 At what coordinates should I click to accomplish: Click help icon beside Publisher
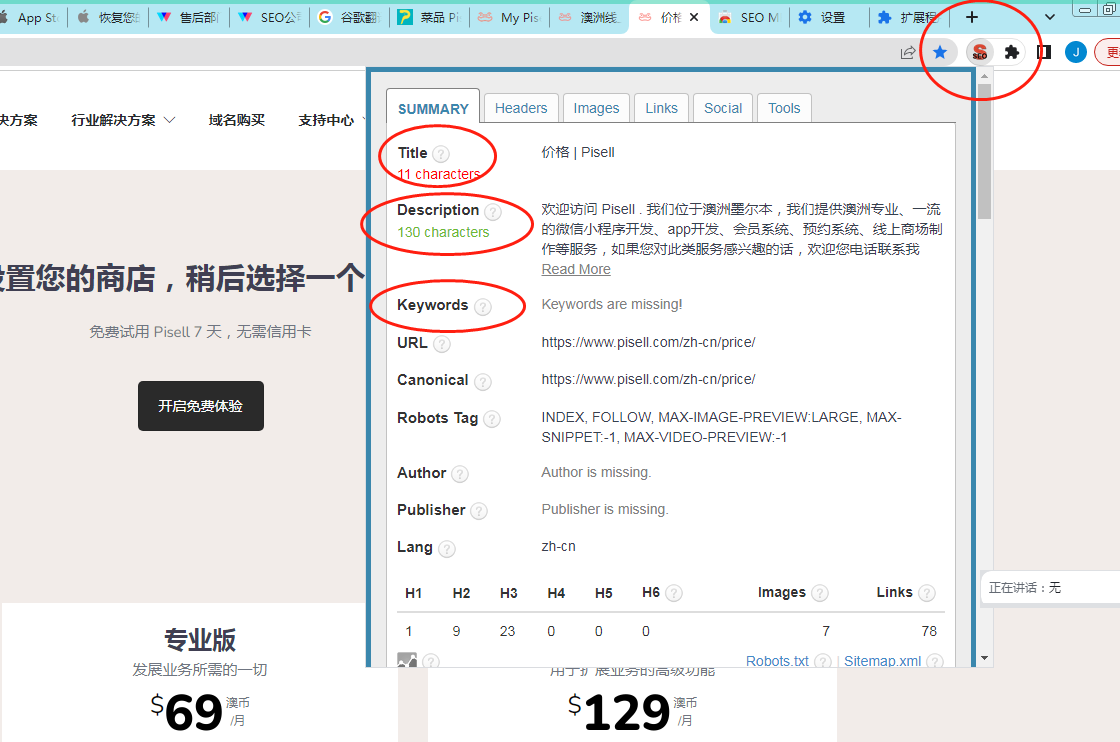[479, 511]
